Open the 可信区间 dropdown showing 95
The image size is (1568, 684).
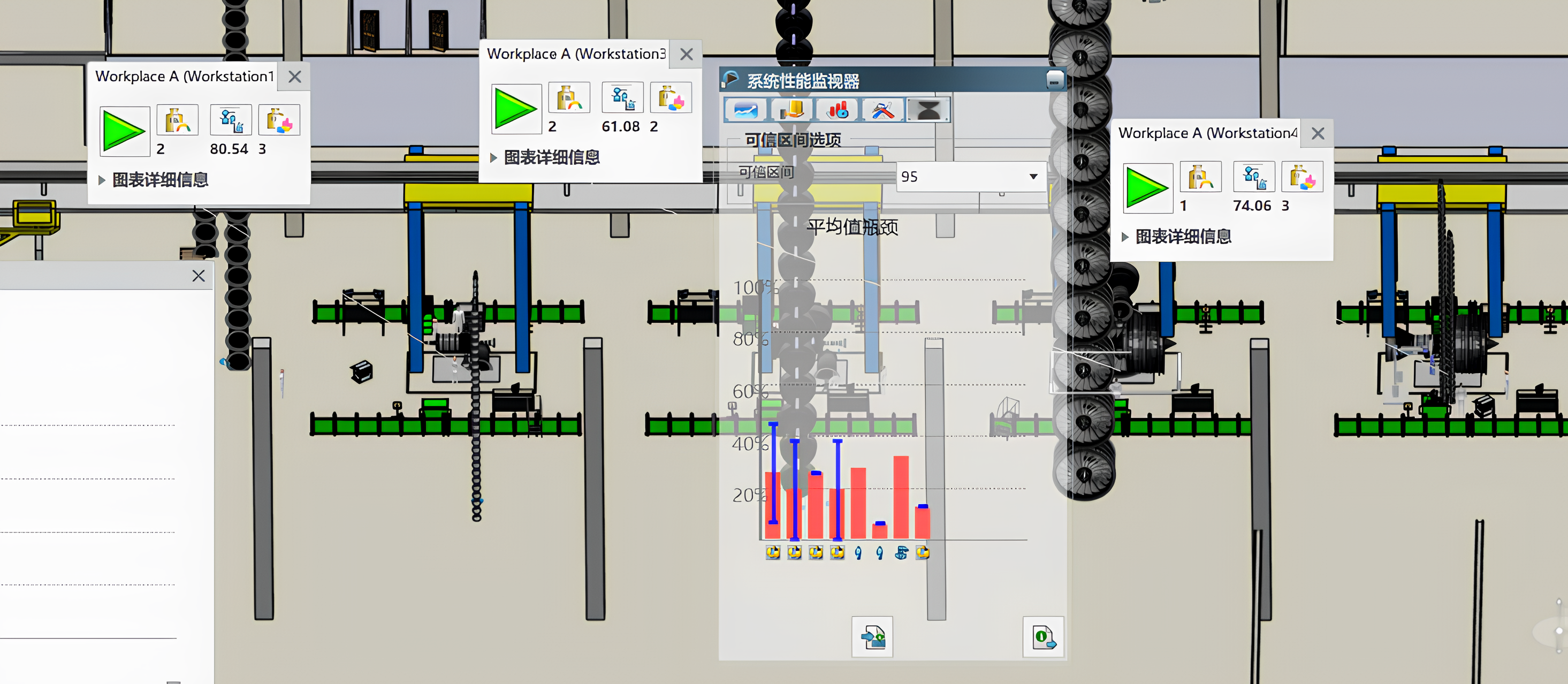point(1032,177)
